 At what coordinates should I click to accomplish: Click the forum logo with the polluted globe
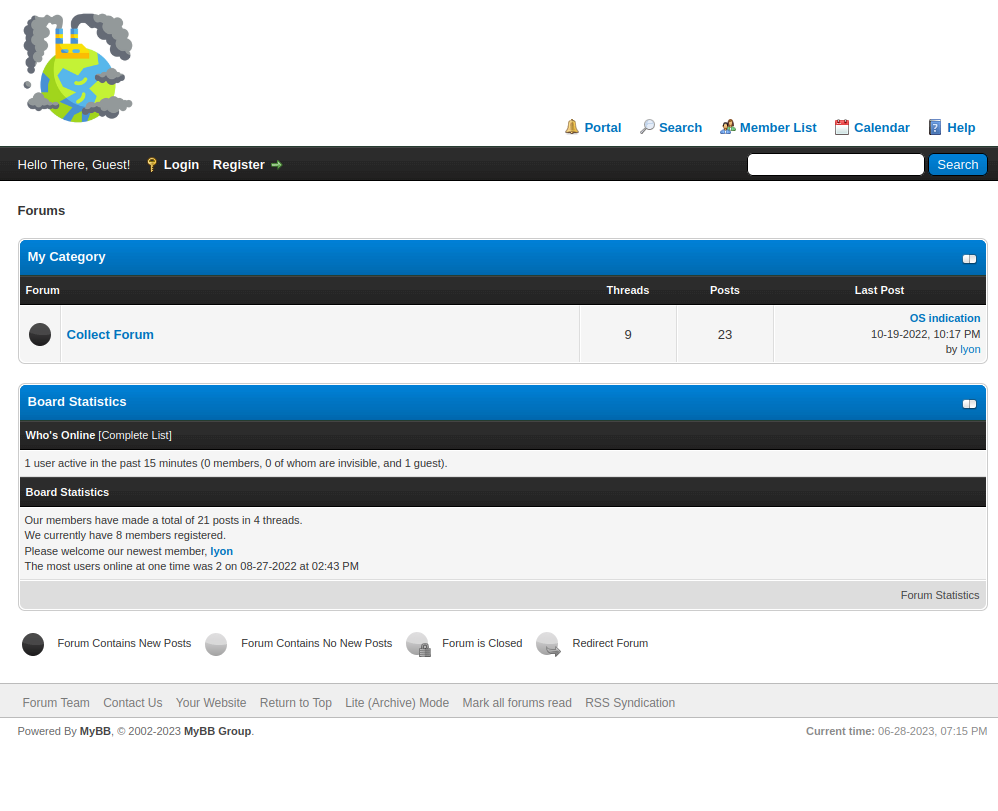[x=78, y=68]
